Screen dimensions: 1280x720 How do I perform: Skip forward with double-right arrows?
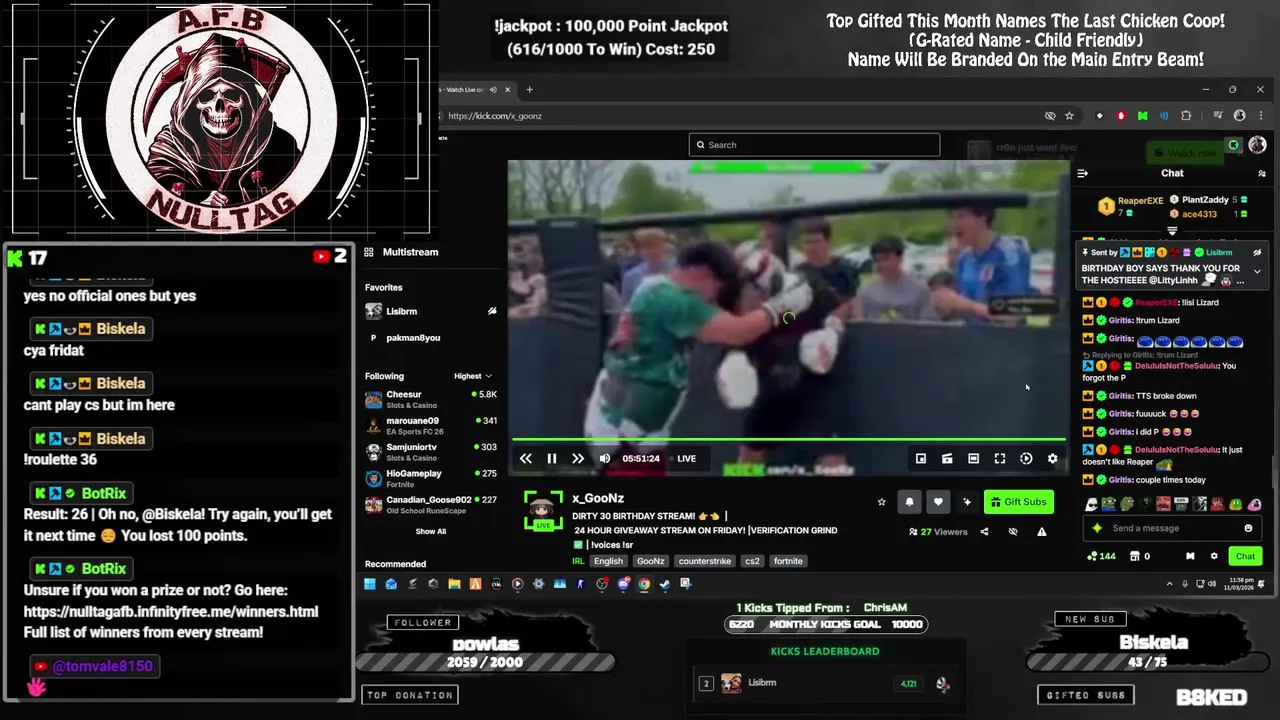pyautogui.click(x=577, y=458)
